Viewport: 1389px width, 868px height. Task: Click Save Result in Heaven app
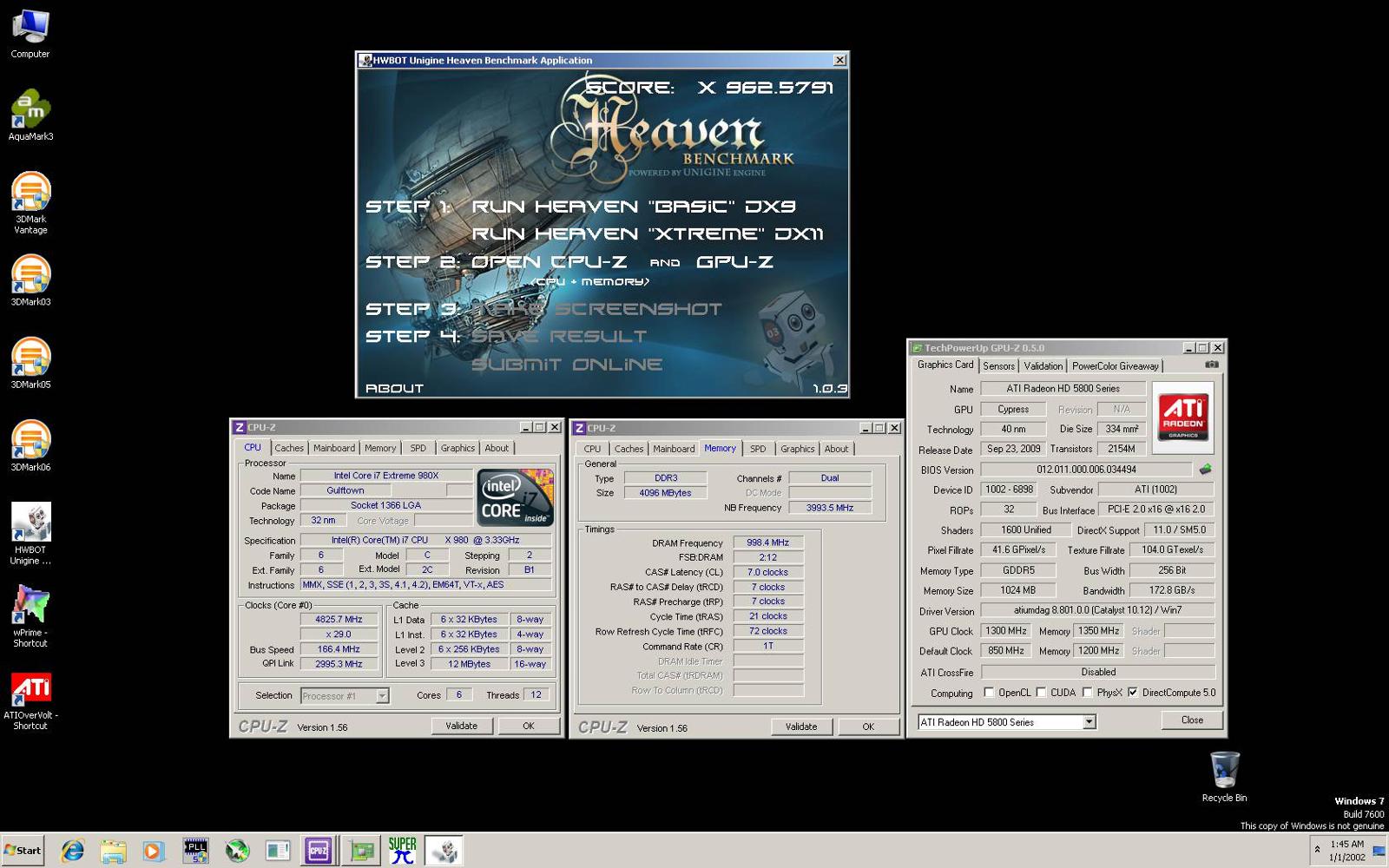pyautogui.click(x=559, y=337)
